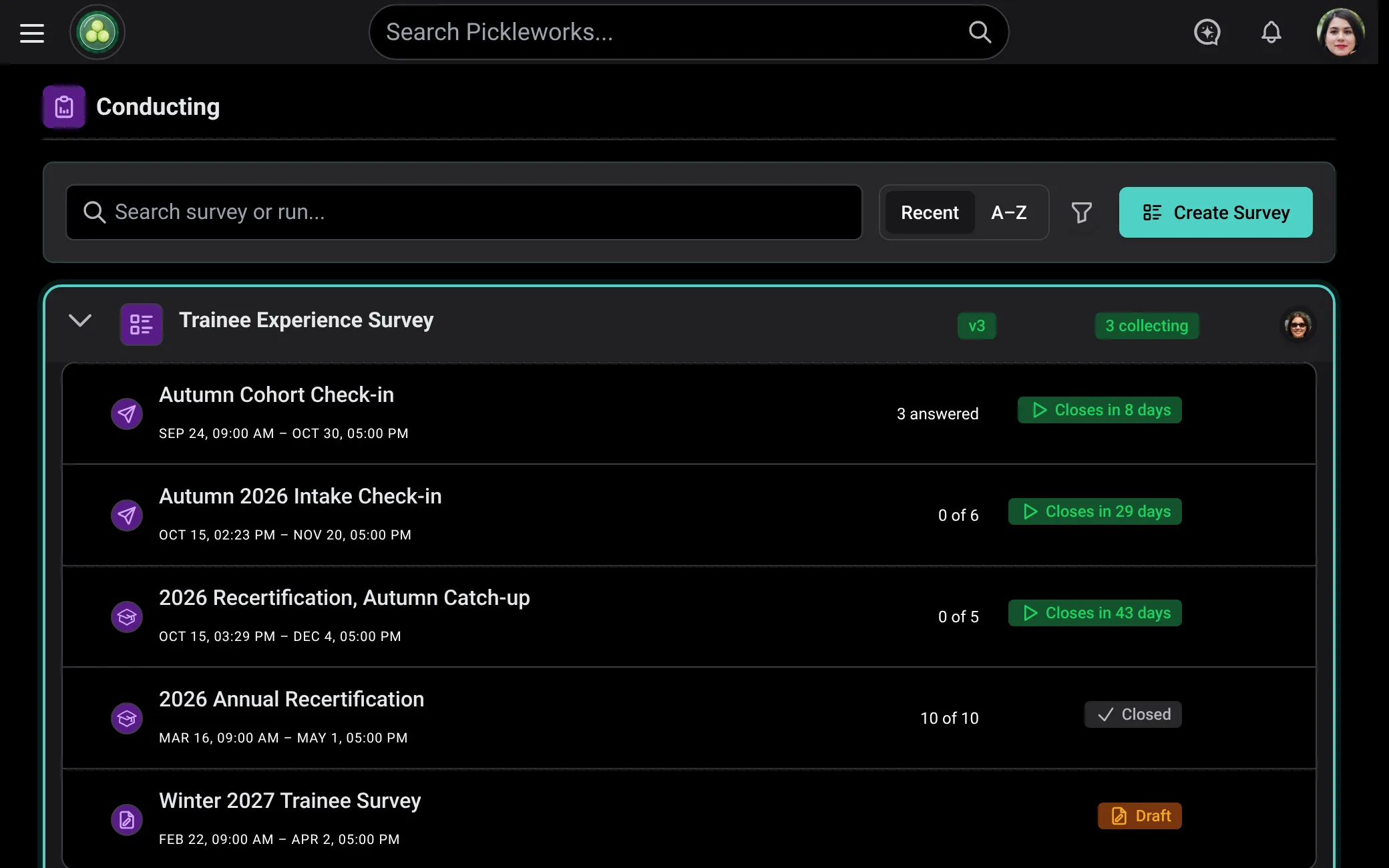
Task: Open the Winter 2027 Trainee Survey run
Action: [x=689, y=819]
